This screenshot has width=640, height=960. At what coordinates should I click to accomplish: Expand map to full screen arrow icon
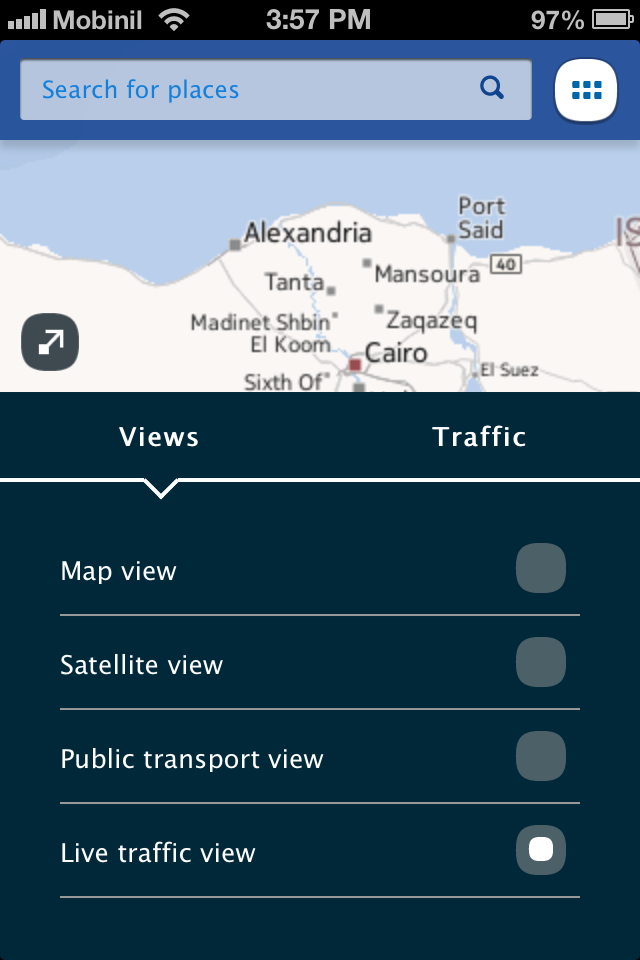(x=50, y=342)
